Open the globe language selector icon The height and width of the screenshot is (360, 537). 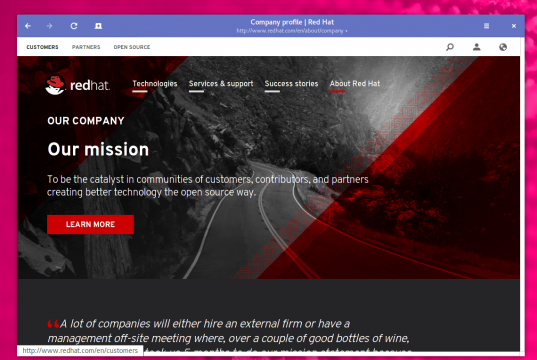pyautogui.click(x=503, y=47)
